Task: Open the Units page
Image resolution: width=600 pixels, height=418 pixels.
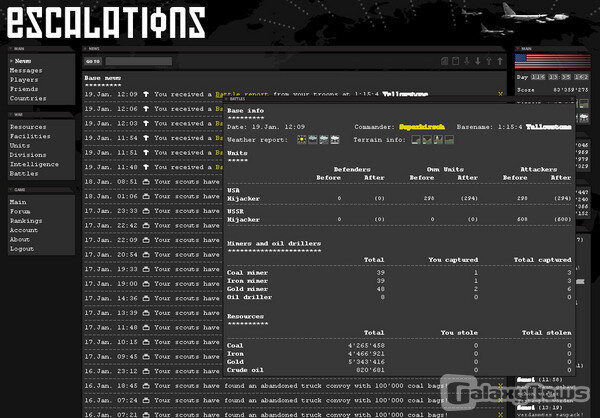Action: (20, 145)
